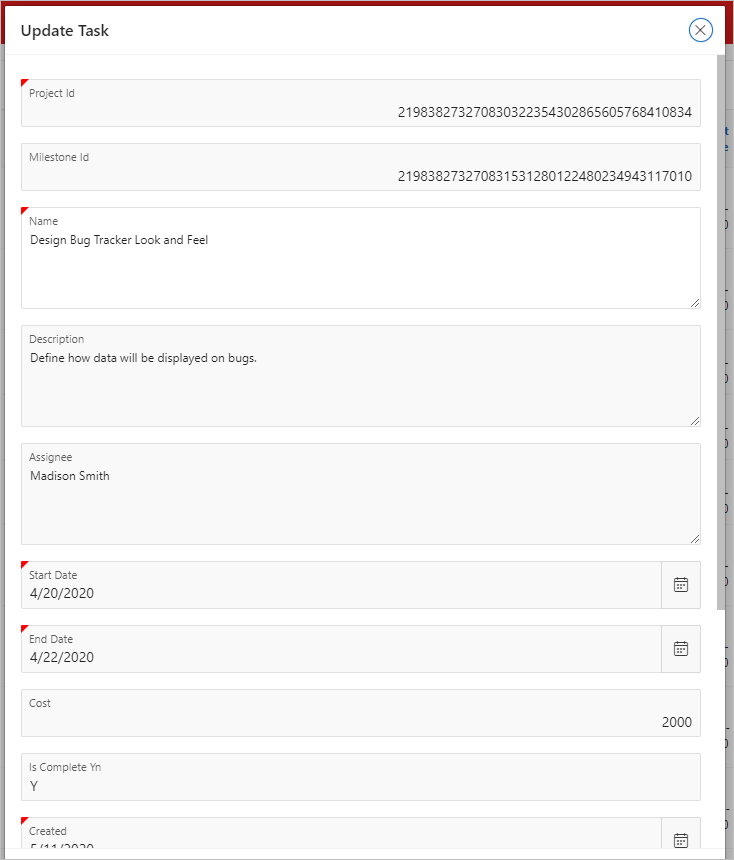This screenshot has height=860, width=734.
Task: Click the Name field resize handle
Action: [x=696, y=301]
